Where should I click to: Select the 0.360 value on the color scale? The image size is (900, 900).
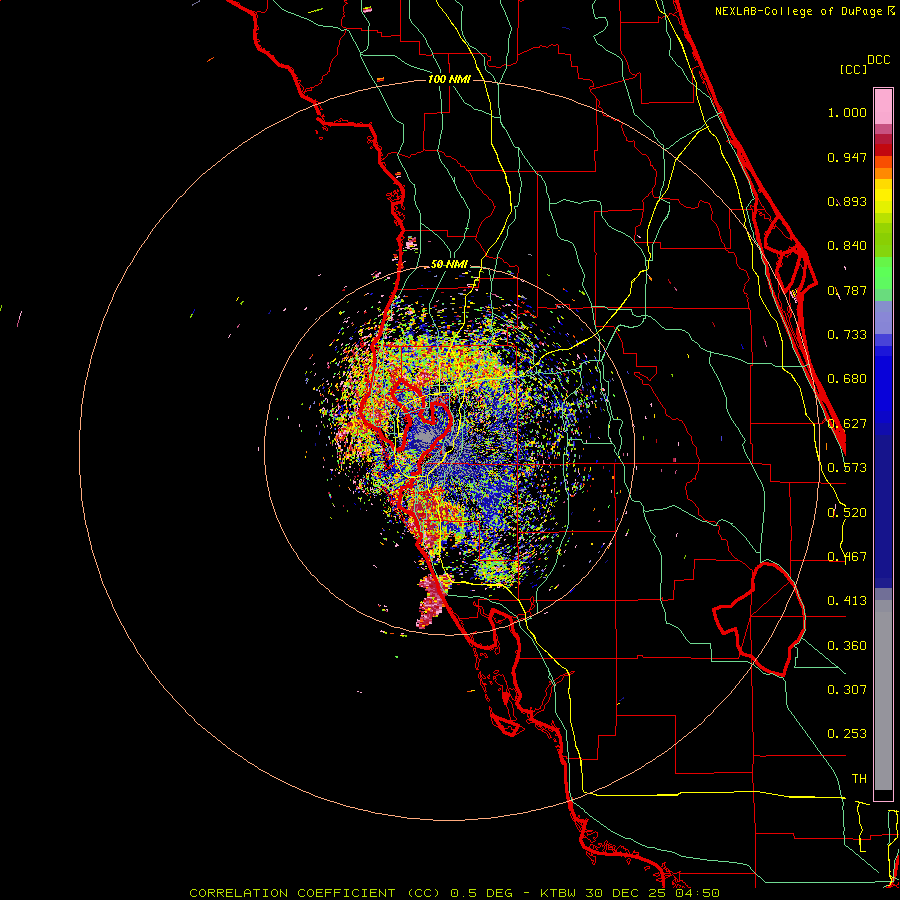pos(847,646)
